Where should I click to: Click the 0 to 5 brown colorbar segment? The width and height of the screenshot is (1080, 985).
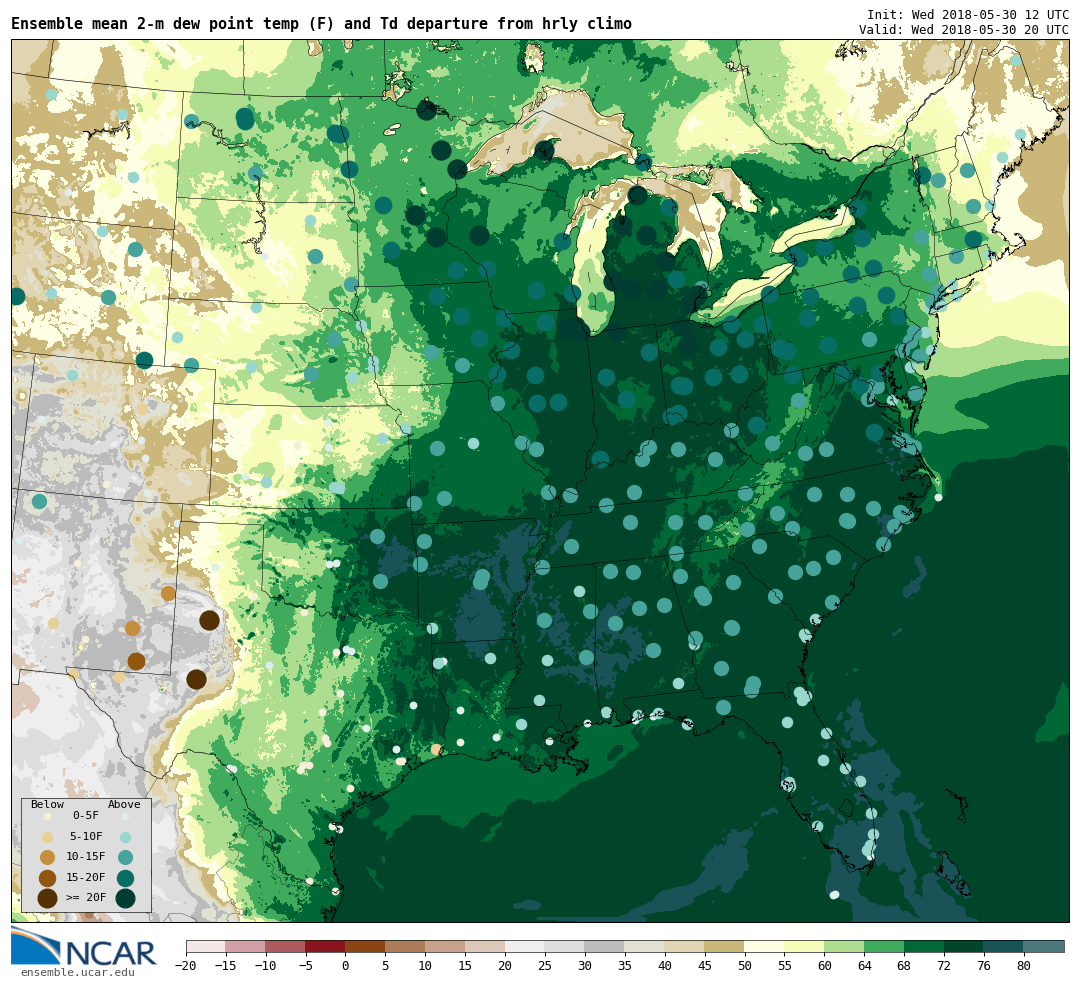(x=365, y=946)
